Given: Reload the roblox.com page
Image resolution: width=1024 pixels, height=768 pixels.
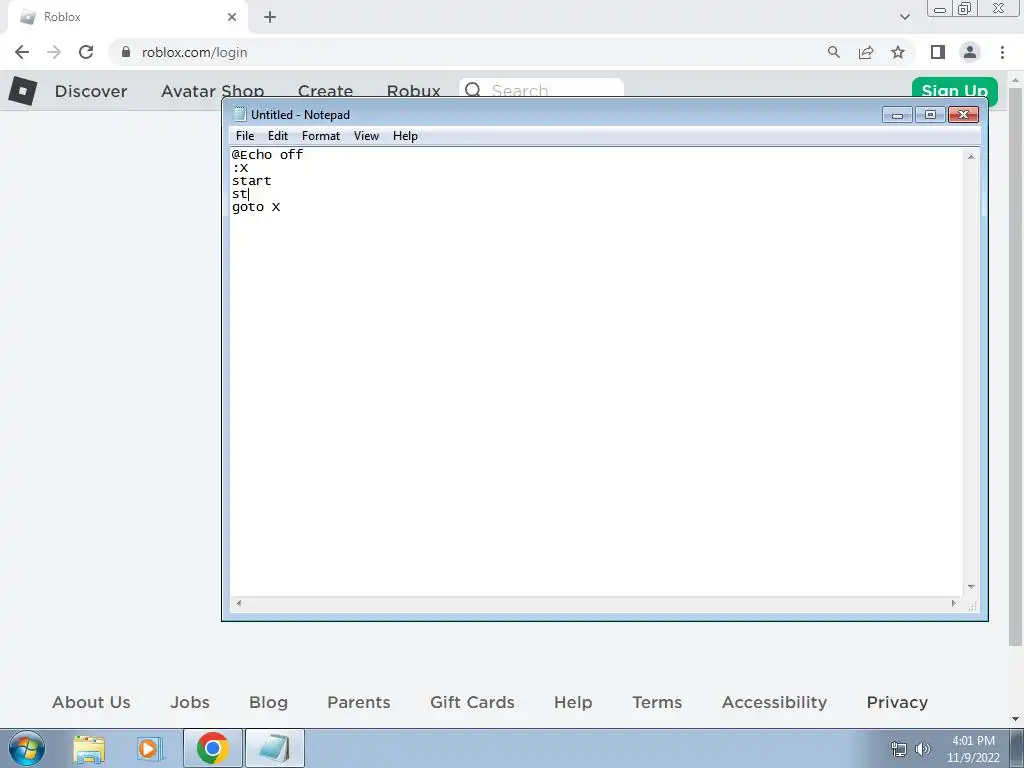Looking at the screenshot, I should tap(86, 52).
